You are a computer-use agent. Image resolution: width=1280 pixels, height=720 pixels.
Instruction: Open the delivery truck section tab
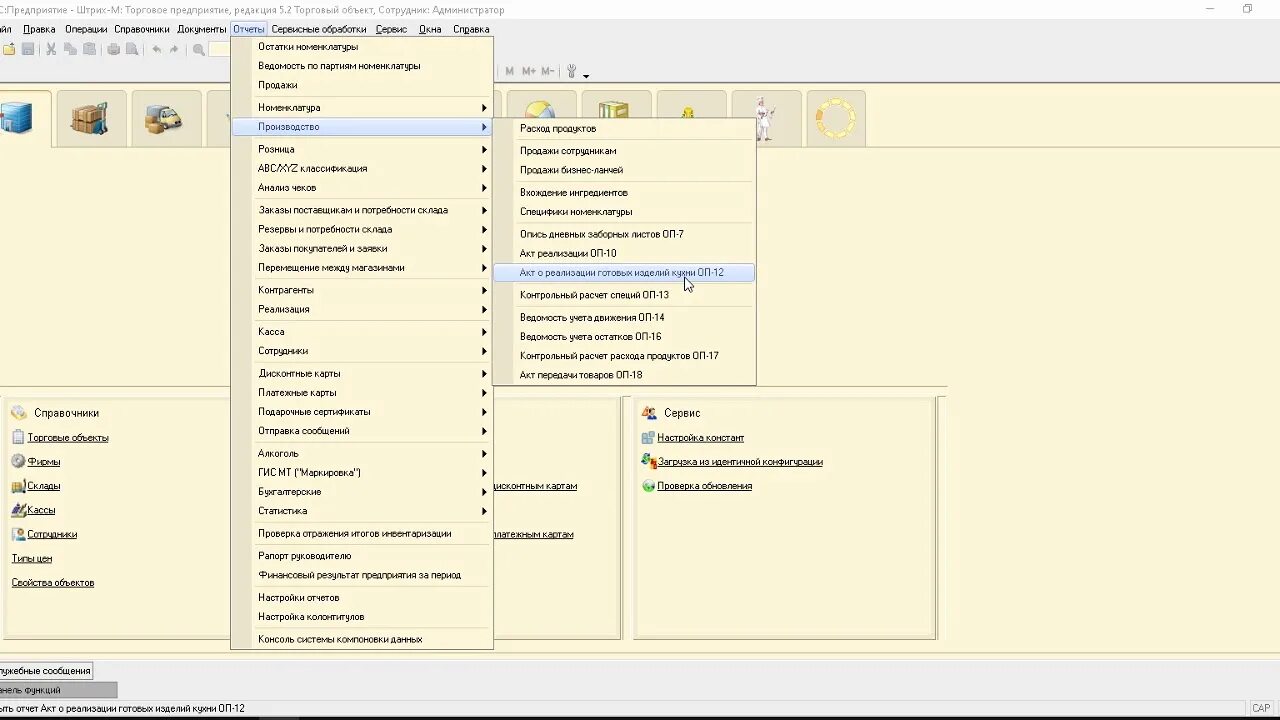click(x=166, y=119)
